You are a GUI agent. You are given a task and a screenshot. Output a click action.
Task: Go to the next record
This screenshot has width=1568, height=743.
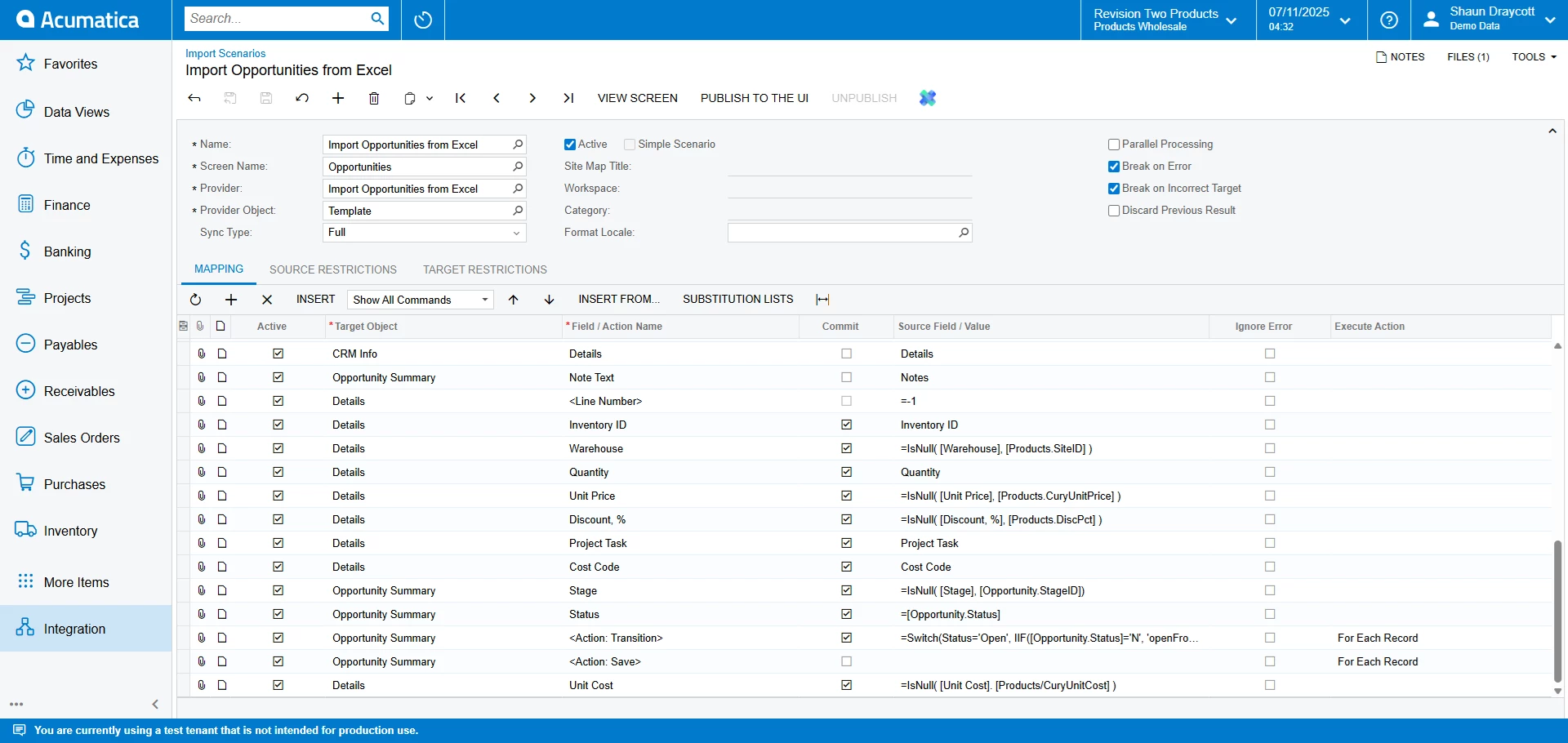pos(532,98)
